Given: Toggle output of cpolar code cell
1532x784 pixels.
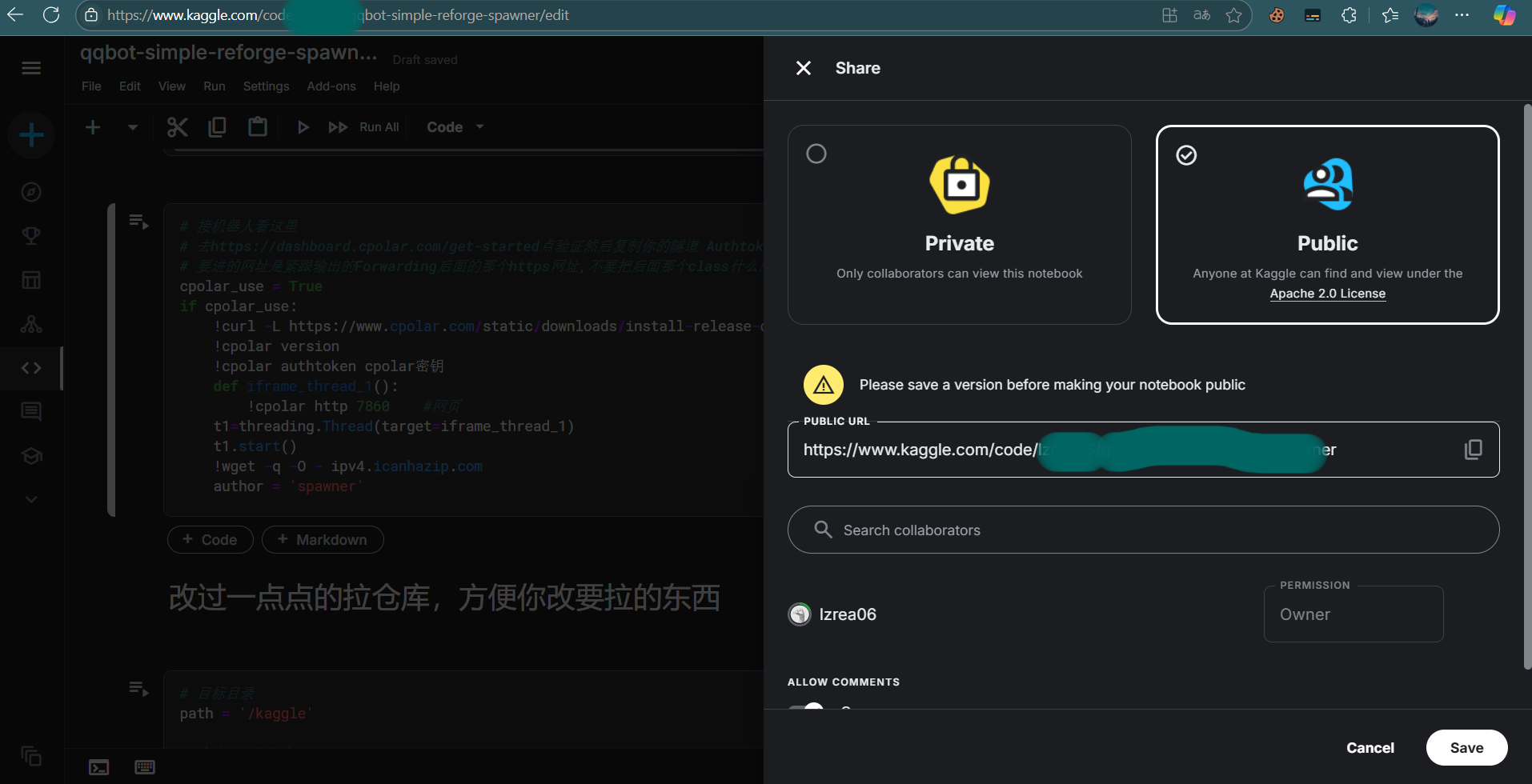Looking at the screenshot, I should (139, 222).
